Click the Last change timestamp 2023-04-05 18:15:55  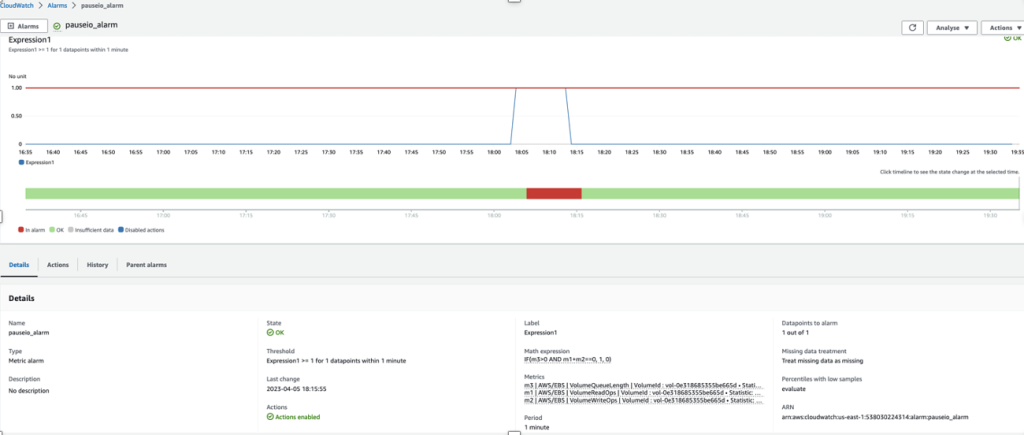coord(296,388)
